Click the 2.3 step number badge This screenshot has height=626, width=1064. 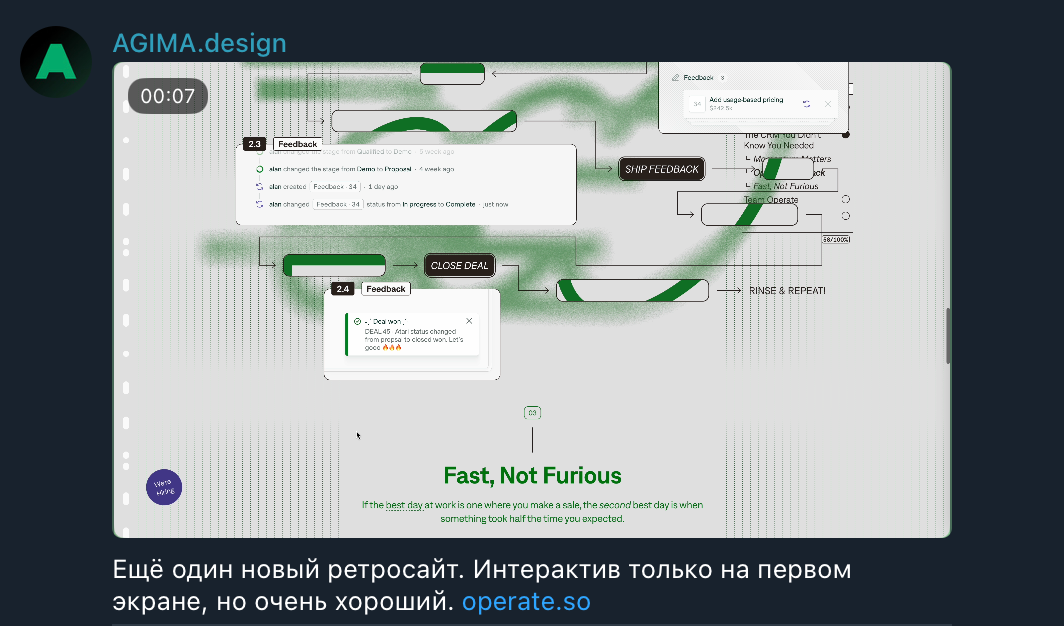tap(254, 144)
